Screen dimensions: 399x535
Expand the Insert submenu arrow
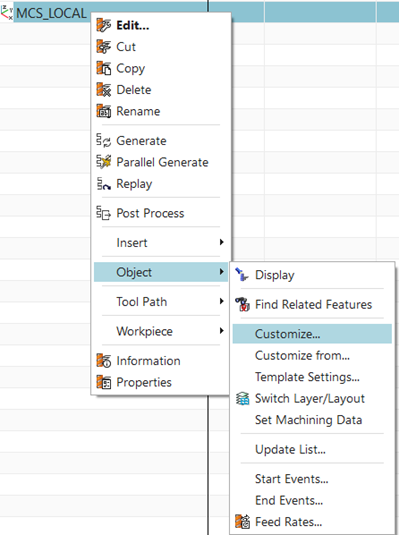pyautogui.click(x=222, y=242)
